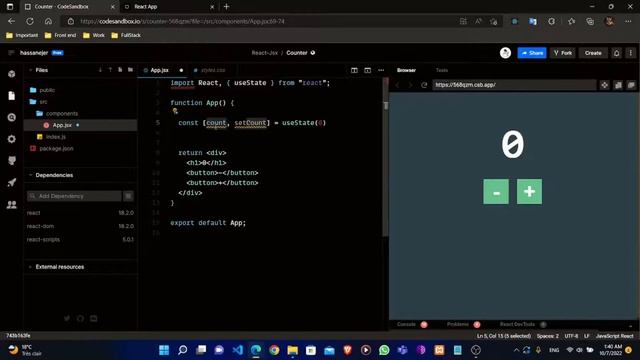Open the Deployment rocket icon
640x360 pixels.
click(x=11, y=182)
